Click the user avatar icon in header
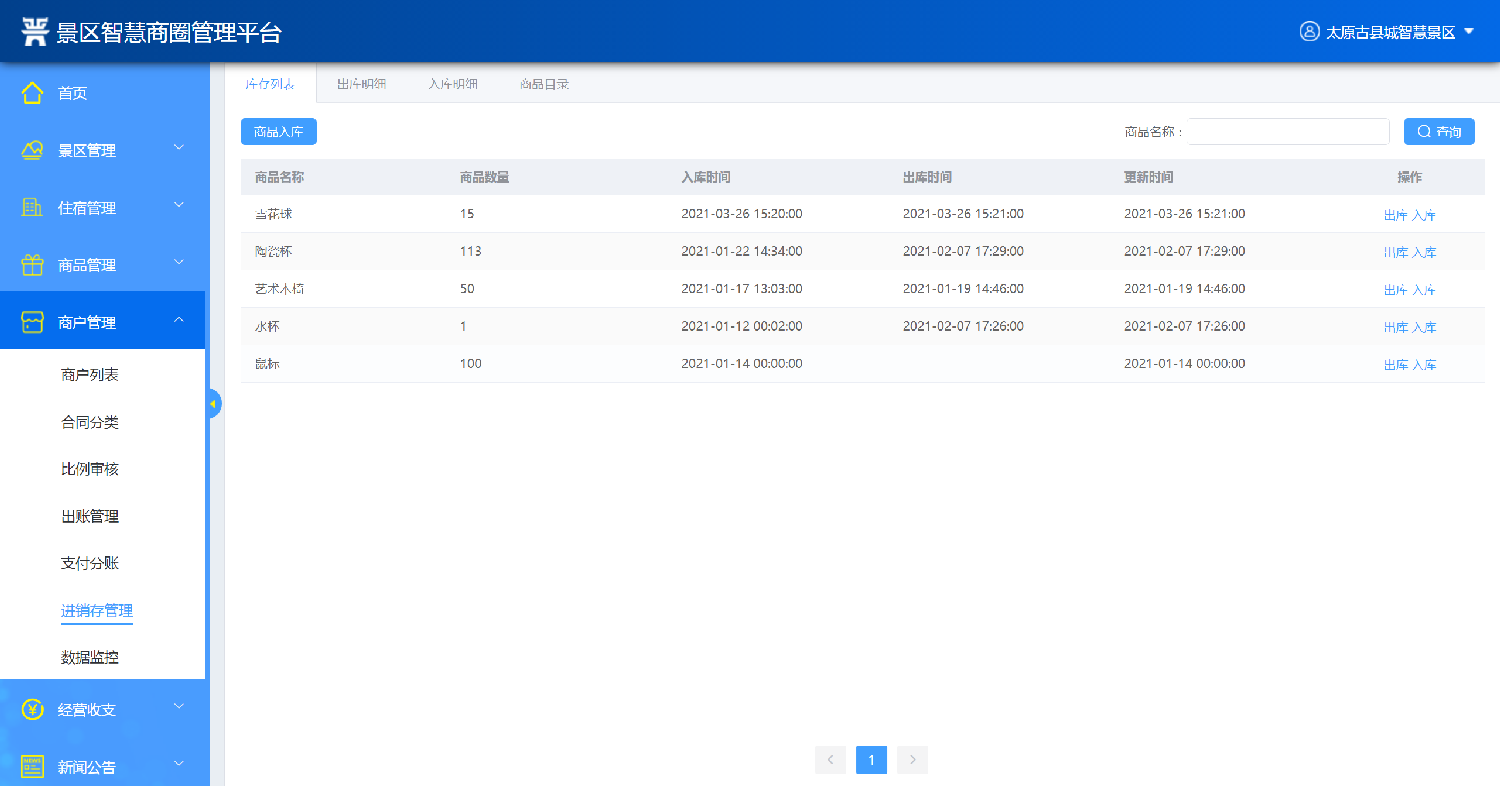Viewport: 1500px width, 786px height. tap(1309, 31)
